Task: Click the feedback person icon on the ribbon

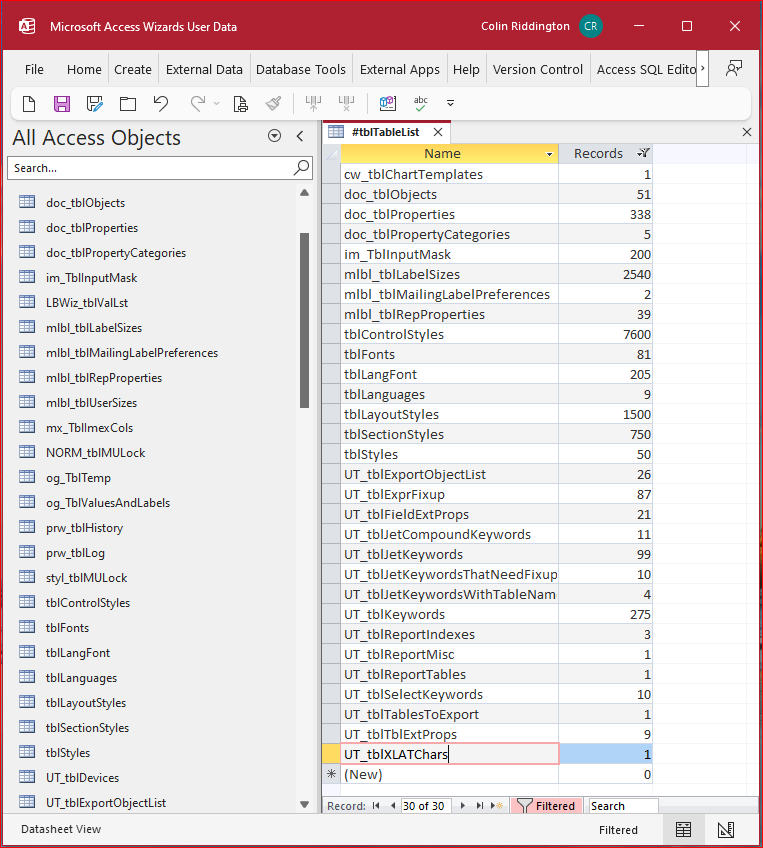Action: pyautogui.click(x=733, y=69)
